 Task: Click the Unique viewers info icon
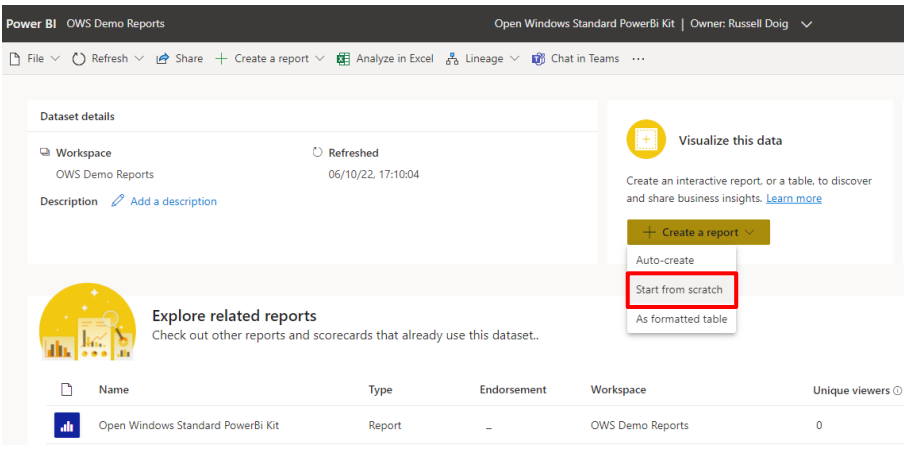pos(898,390)
